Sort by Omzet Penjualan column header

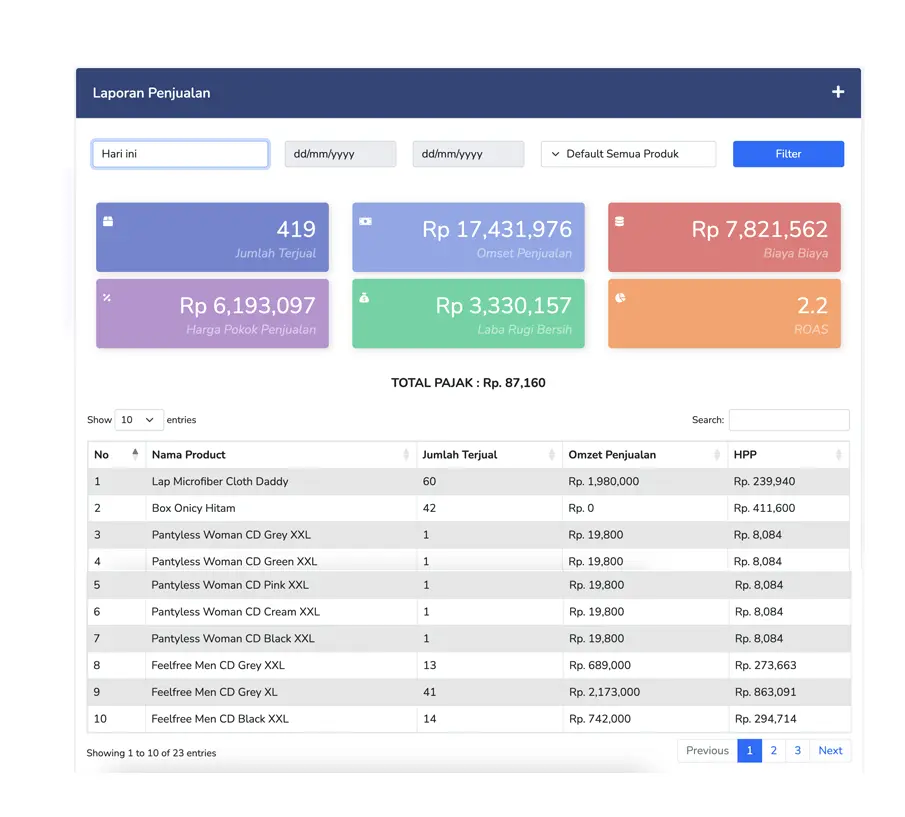click(644, 454)
